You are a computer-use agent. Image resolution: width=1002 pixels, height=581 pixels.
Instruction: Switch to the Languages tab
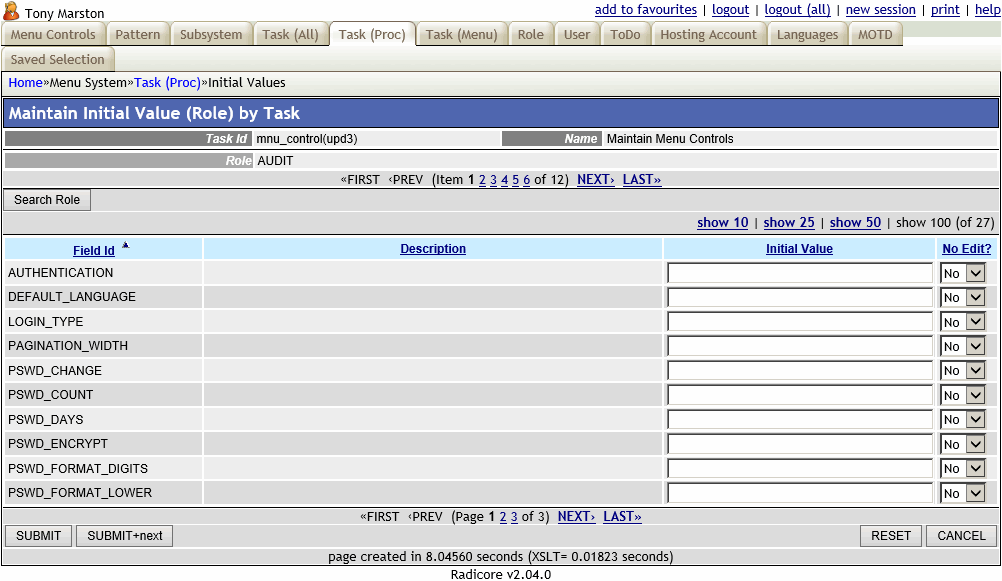click(x=807, y=33)
